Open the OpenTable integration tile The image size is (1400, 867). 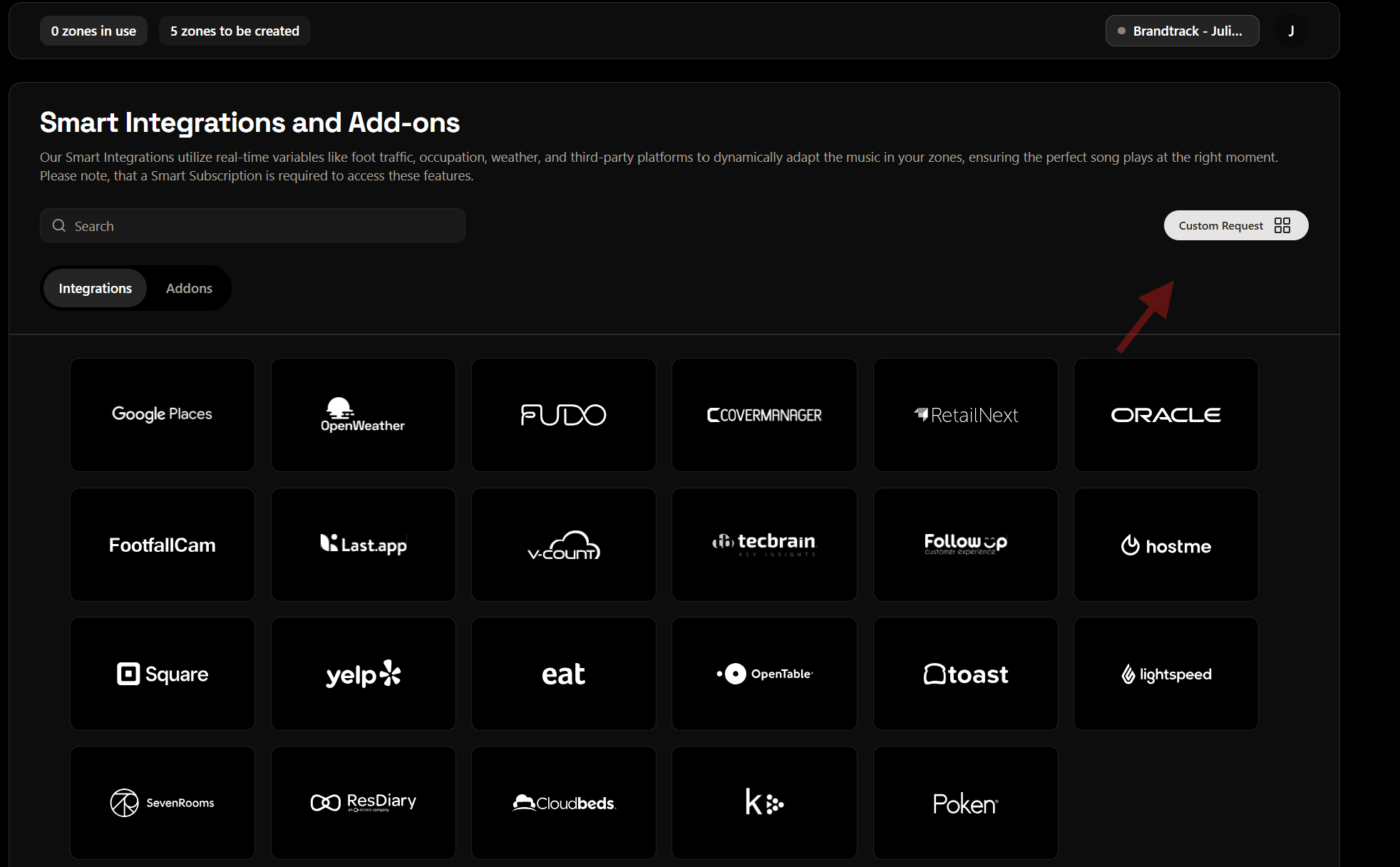[x=764, y=673]
